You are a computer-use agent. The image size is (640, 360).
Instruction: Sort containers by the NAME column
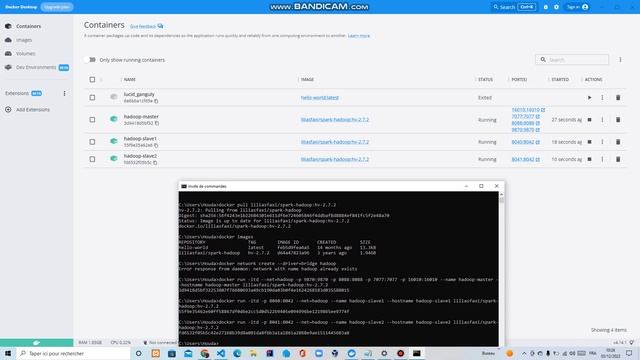point(130,80)
